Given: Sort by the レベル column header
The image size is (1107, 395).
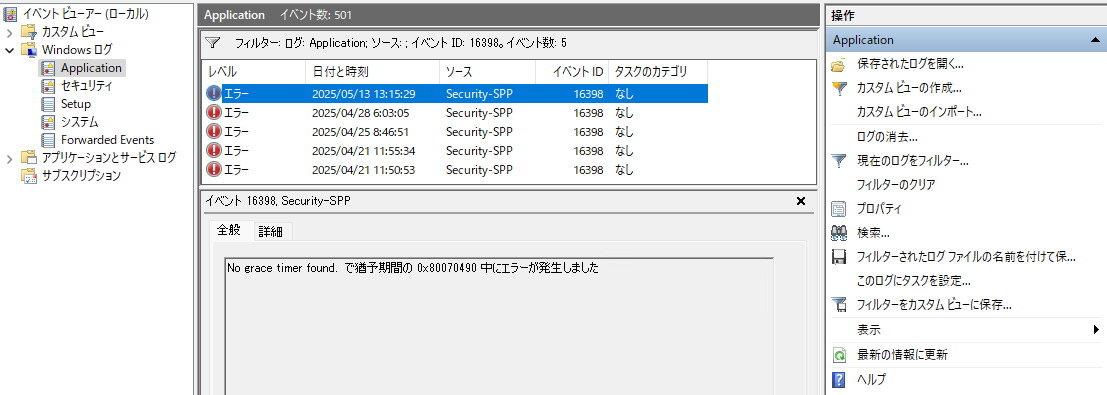Looking at the screenshot, I should (x=253, y=71).
